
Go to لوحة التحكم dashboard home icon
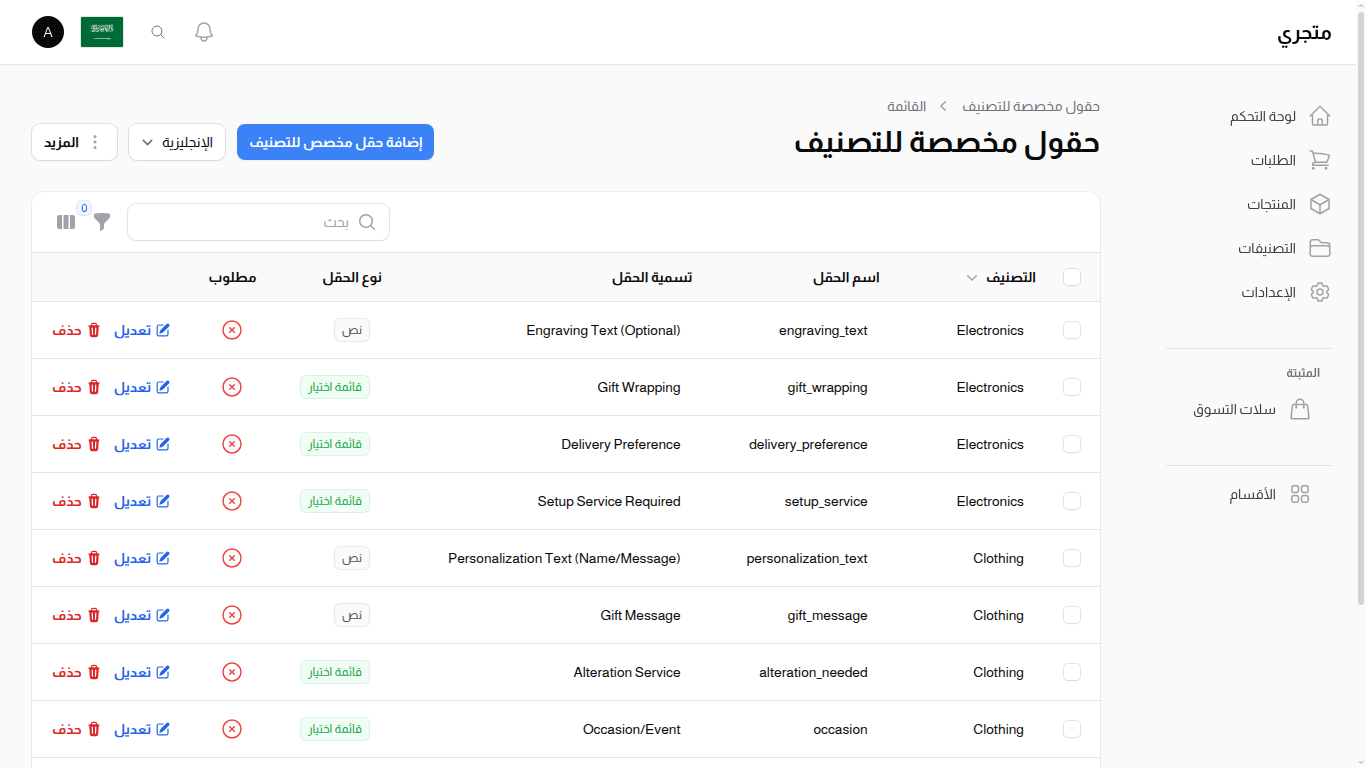pyautogui.click(x=1320, y=116)
